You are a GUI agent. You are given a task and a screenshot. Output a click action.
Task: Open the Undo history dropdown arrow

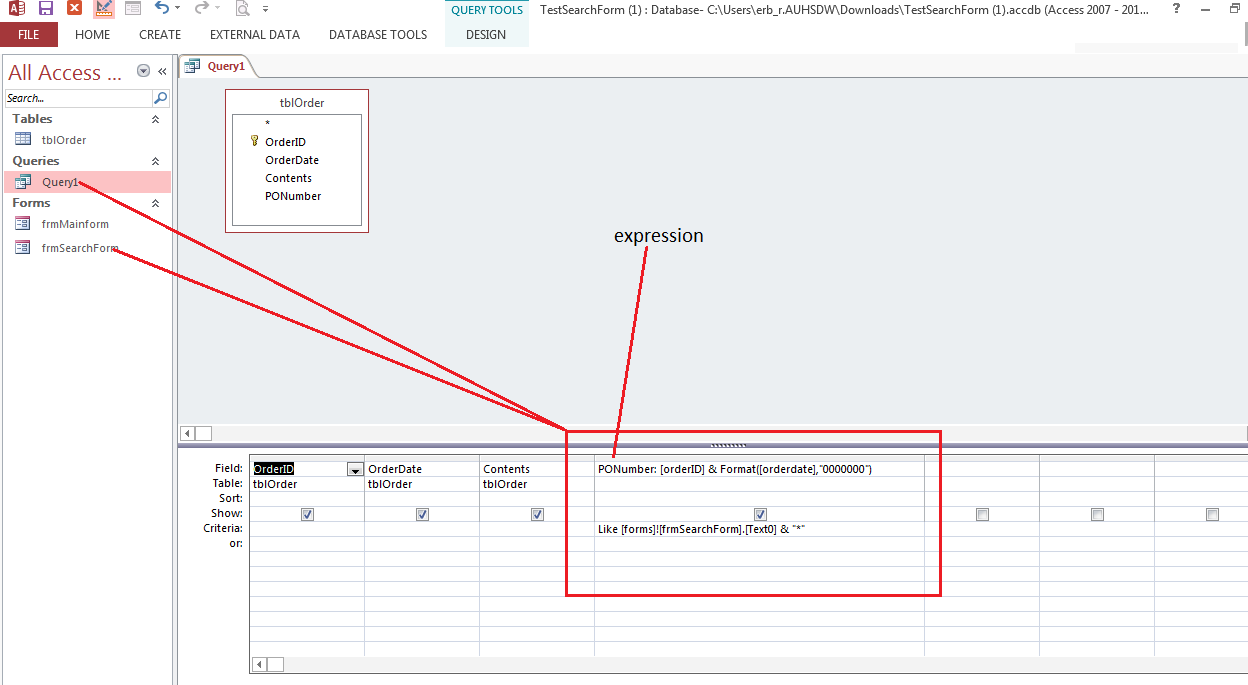click(x=177, y=8)
